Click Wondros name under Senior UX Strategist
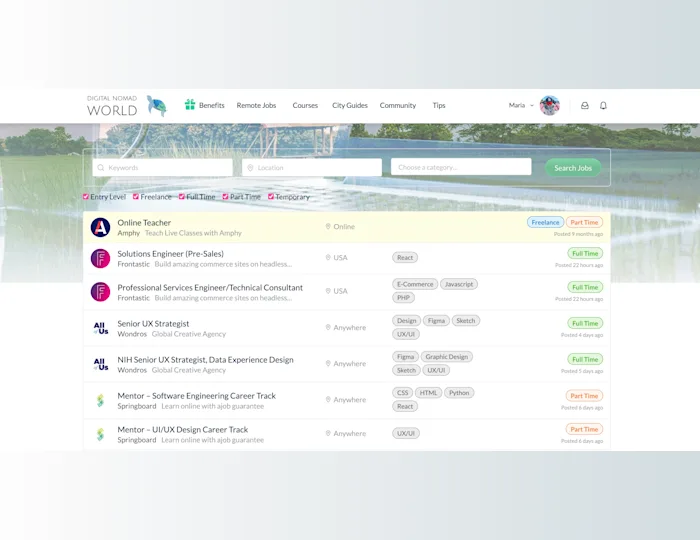This screenshot has width=700, height=540. tap(132, 334)
